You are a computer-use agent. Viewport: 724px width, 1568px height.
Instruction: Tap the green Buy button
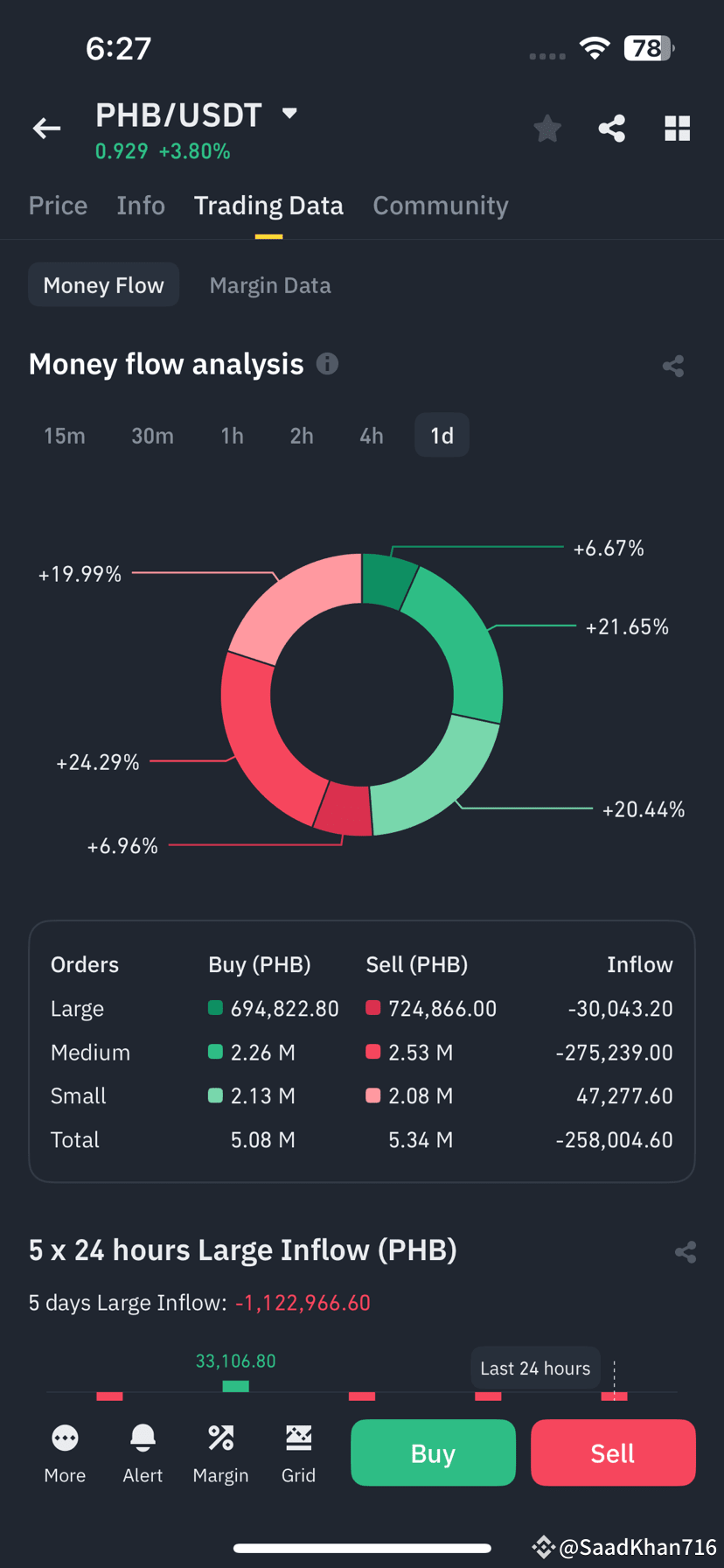(x=433, y=1452)
